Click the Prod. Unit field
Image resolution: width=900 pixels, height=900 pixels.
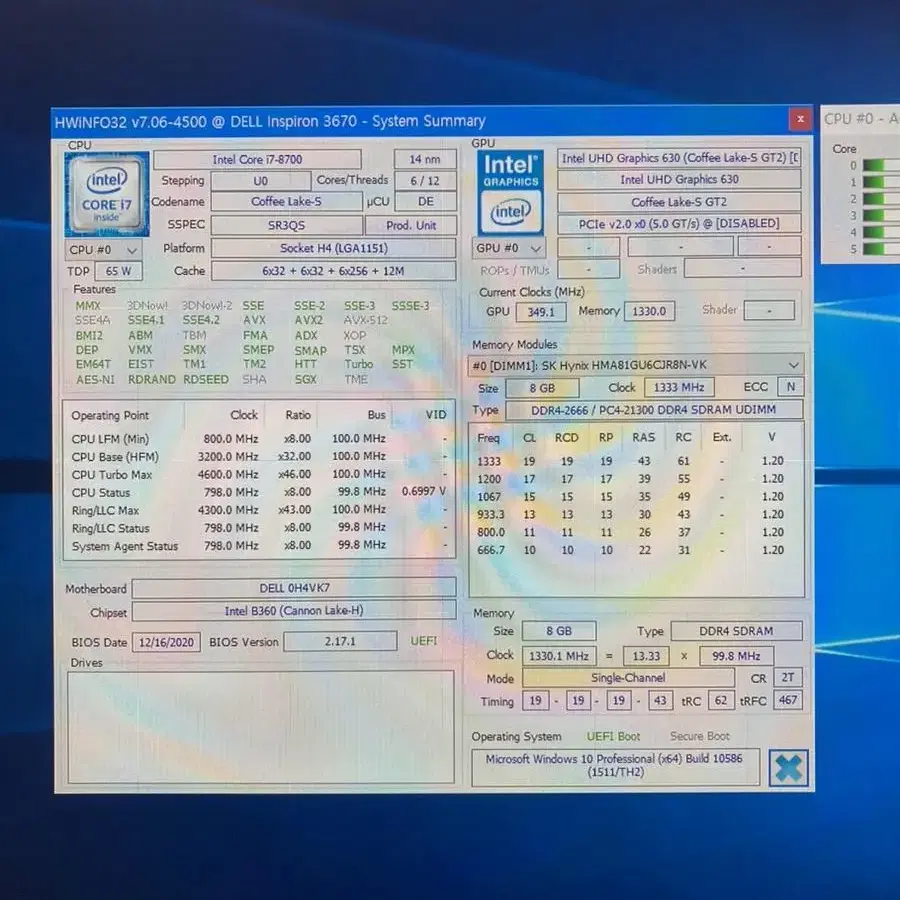(x=411, y=225)
